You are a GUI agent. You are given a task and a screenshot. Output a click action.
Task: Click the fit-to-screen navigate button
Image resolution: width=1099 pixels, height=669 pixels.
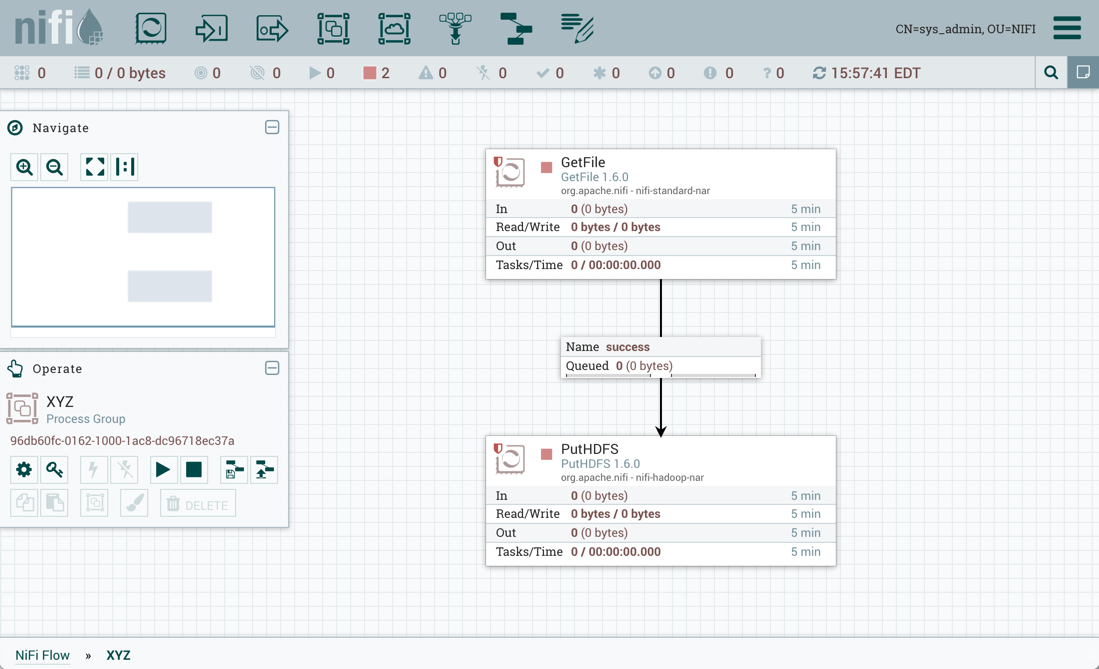pyautogui.click(x=95, y=167)
